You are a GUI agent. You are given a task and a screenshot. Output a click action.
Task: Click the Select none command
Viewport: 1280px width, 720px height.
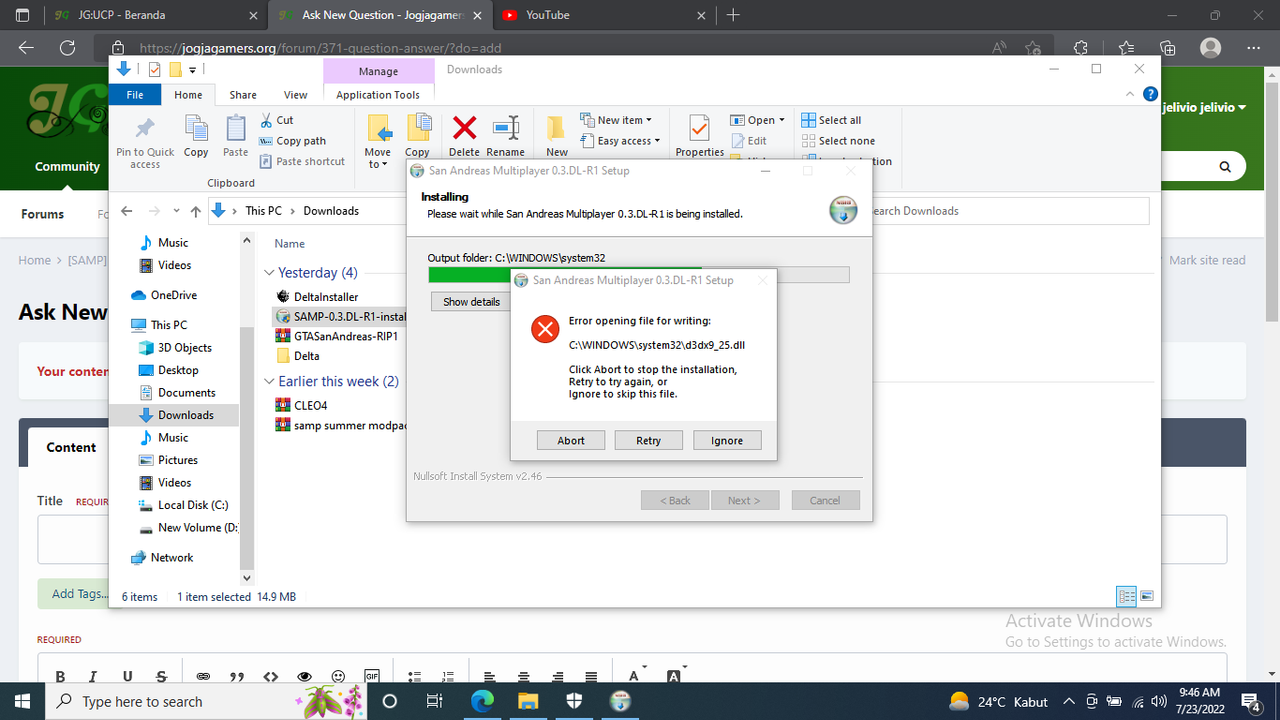(x=838, y=141)
